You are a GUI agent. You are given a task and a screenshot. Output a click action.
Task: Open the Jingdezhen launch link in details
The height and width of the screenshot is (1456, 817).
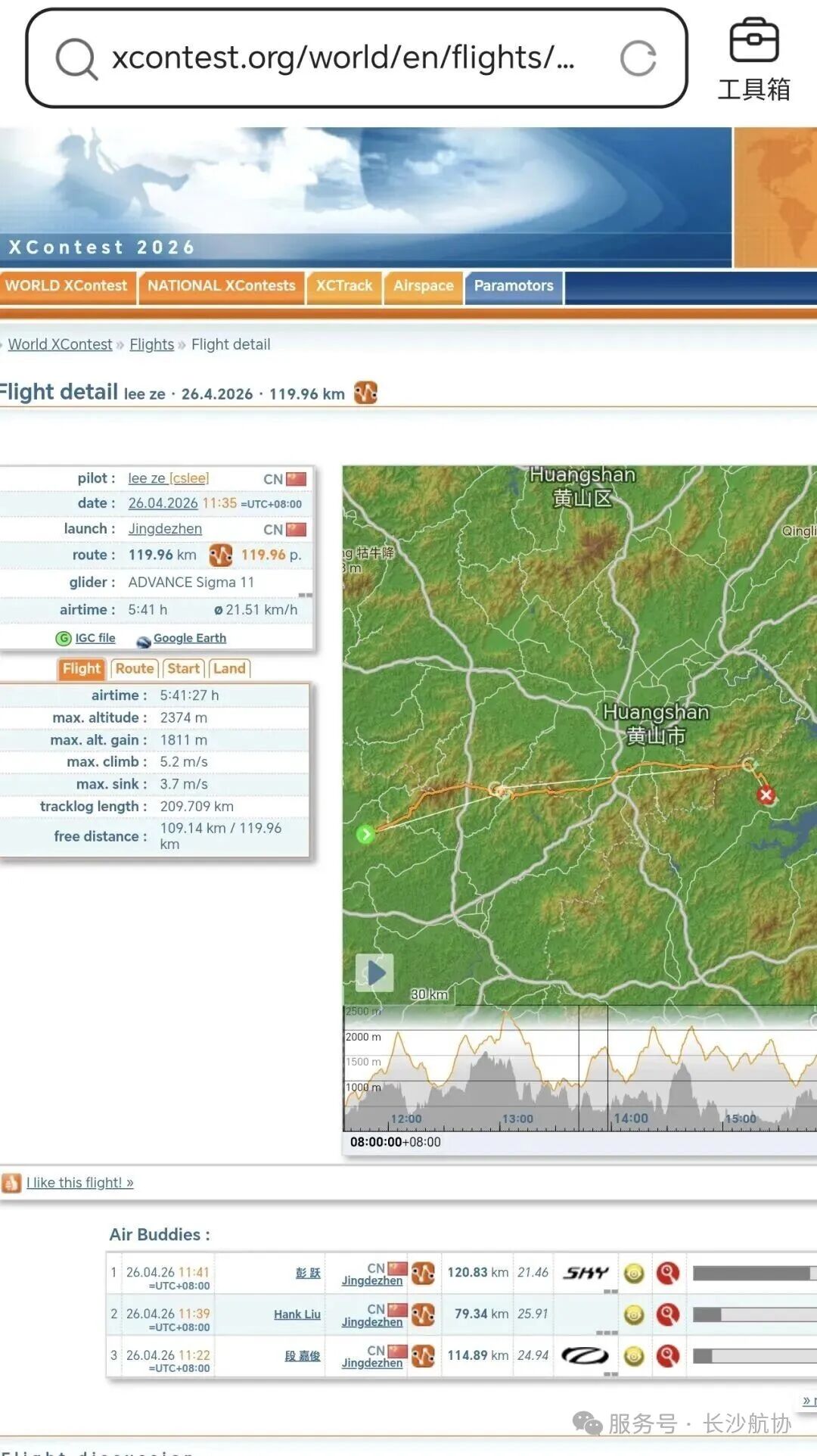165,529
